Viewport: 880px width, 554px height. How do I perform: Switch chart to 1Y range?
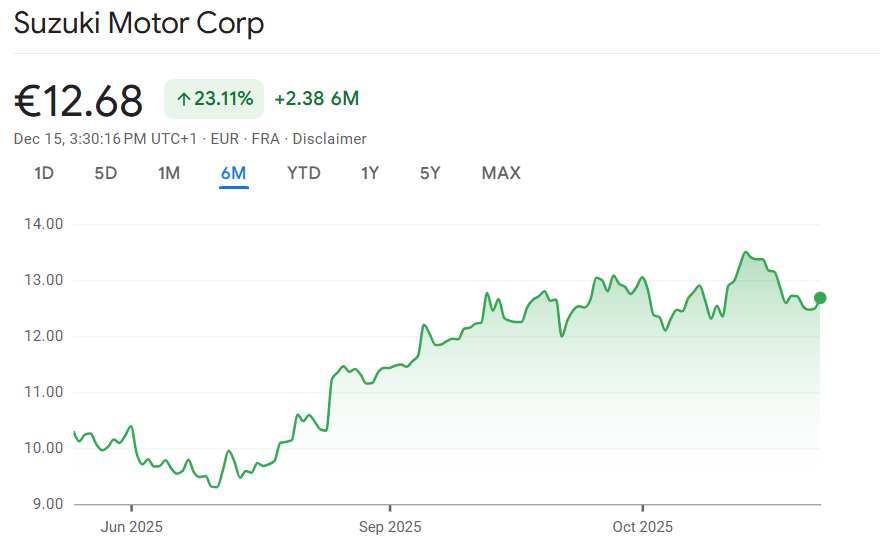[x=370, y=173]
